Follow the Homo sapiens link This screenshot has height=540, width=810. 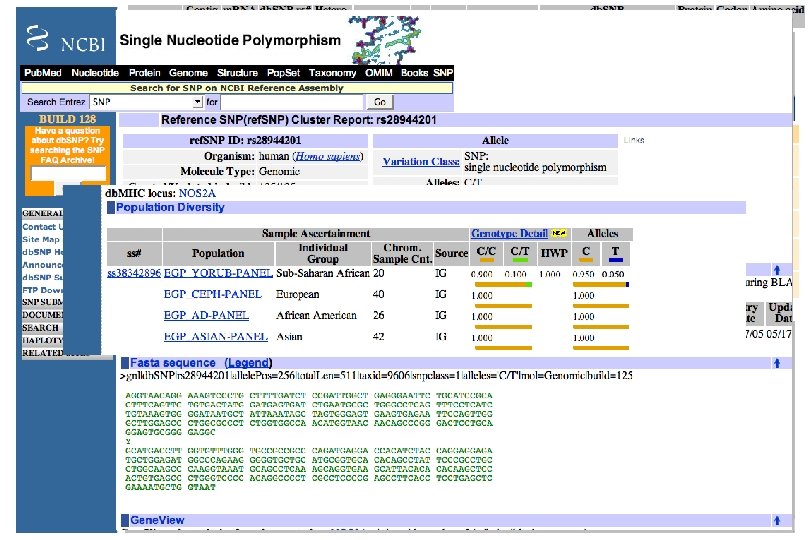coord(328,156)
